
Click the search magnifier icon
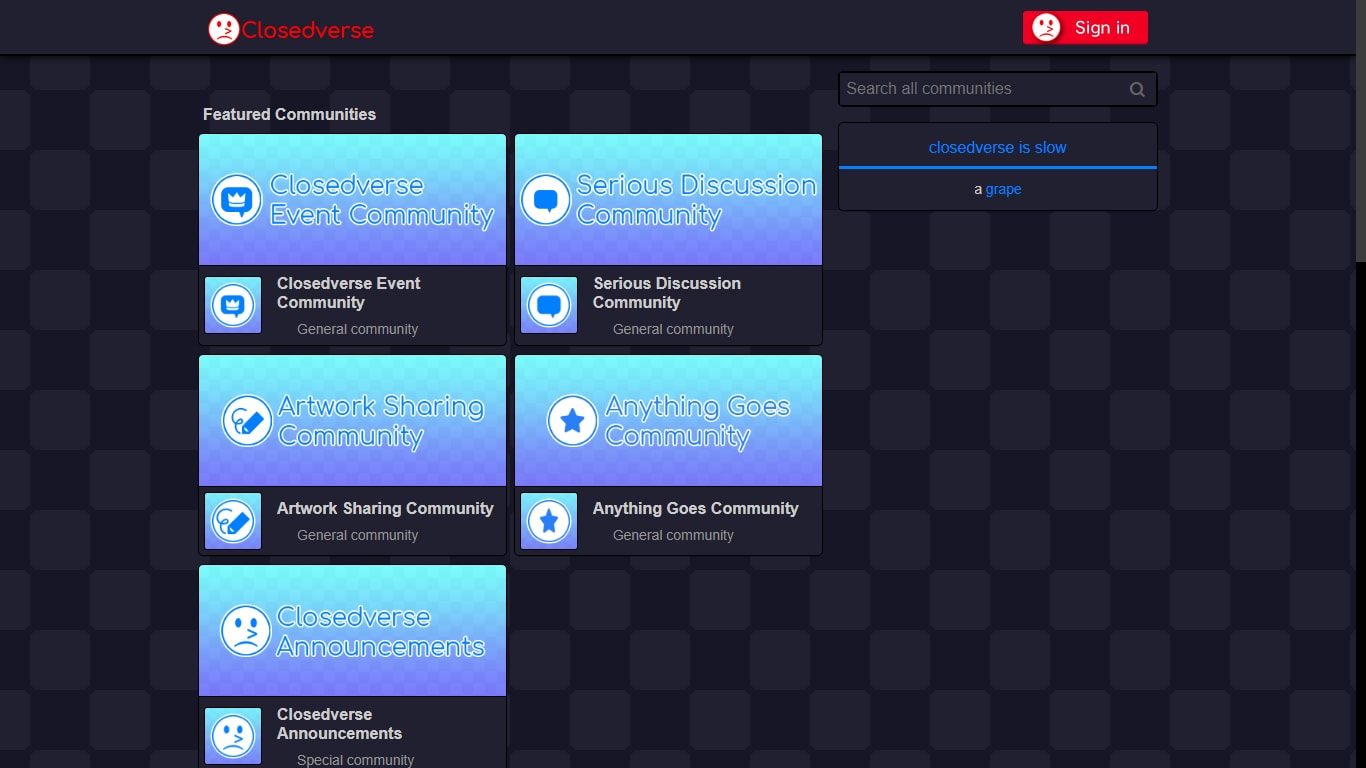coord(1137,89)
